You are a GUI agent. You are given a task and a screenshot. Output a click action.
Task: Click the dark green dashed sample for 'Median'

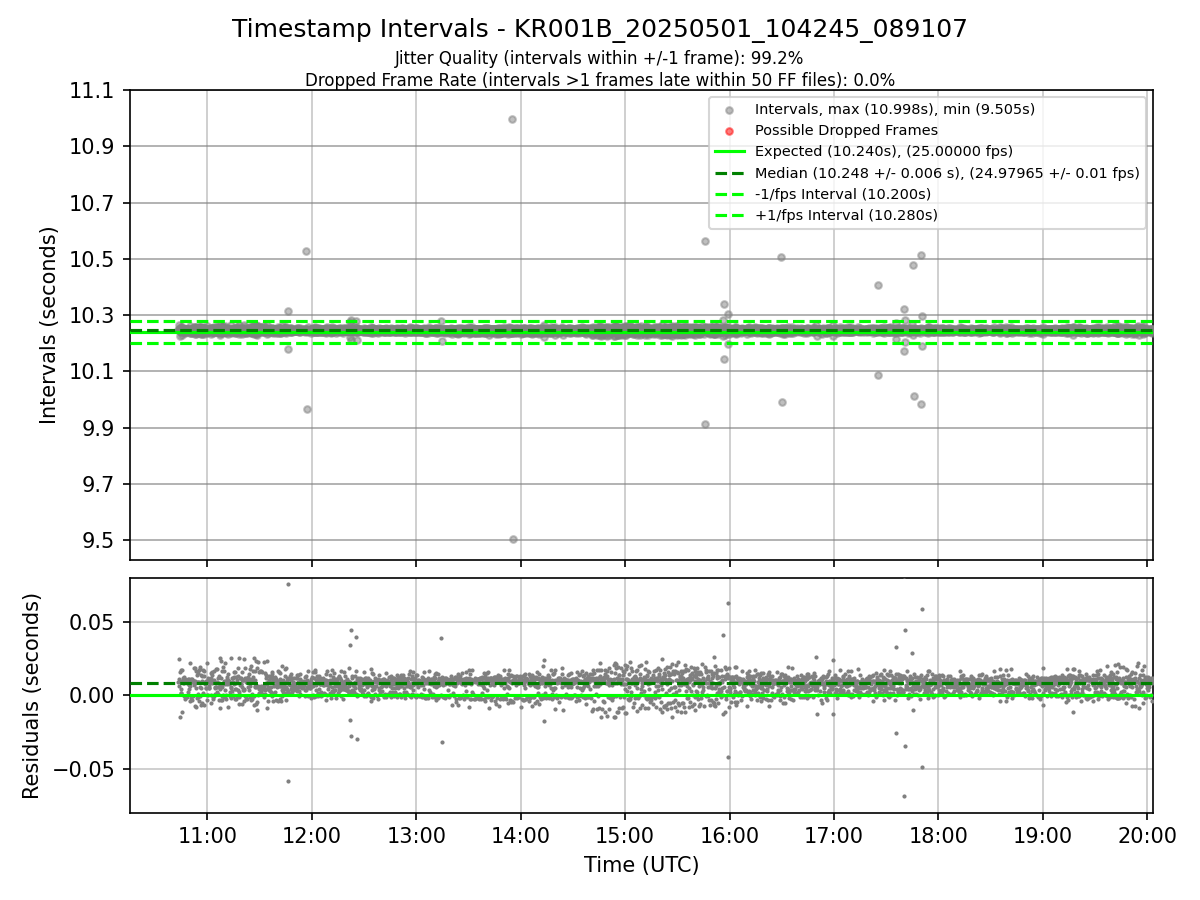click(729, 173)
